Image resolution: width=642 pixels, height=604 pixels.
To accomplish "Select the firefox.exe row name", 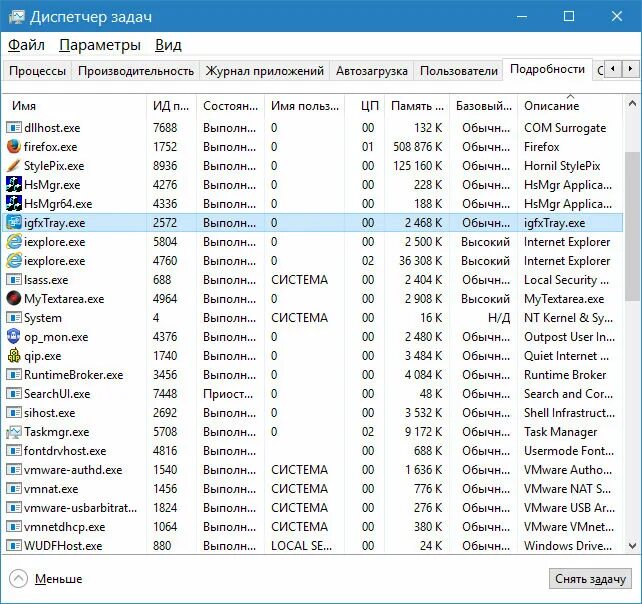I will [50, 147].
